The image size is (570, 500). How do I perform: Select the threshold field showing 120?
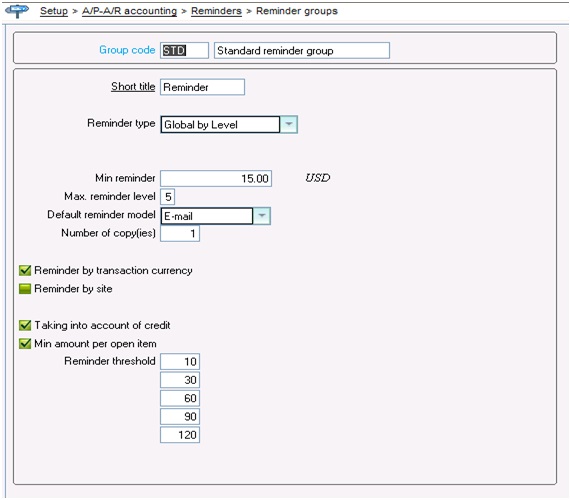180,435
